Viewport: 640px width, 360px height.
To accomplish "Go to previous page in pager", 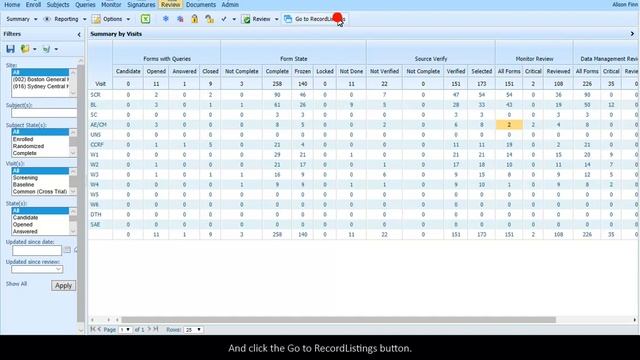I will pos(99,329).
